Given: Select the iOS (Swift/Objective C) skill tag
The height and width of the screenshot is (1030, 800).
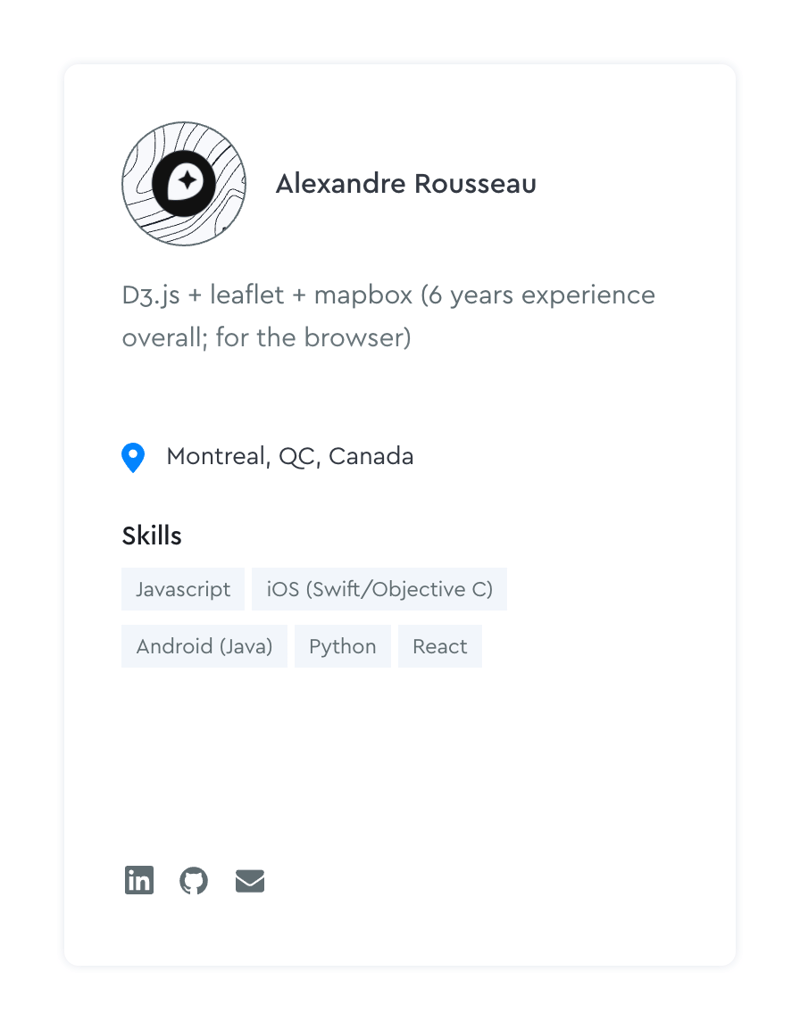Looking at the screenshot, I should (x=380, y=589).
